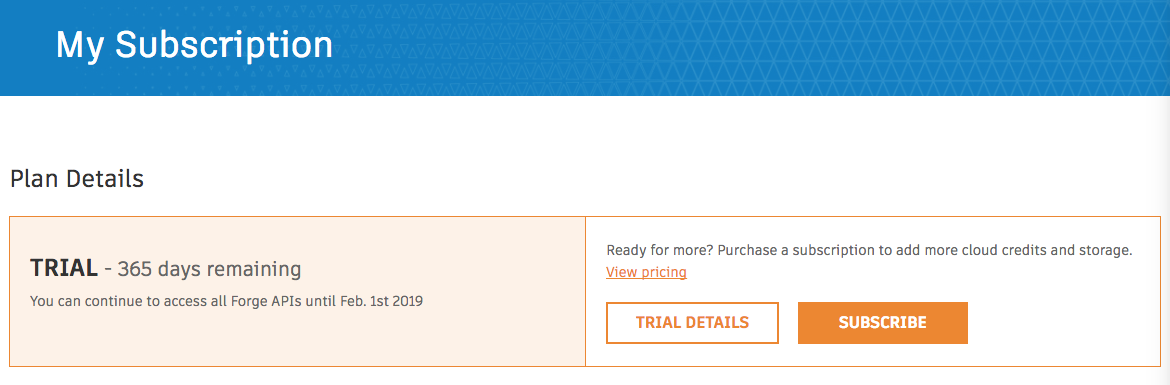1170x385 pixels.
Task: Click blank space between banner and Plan Details
Action: coord(585,131)
